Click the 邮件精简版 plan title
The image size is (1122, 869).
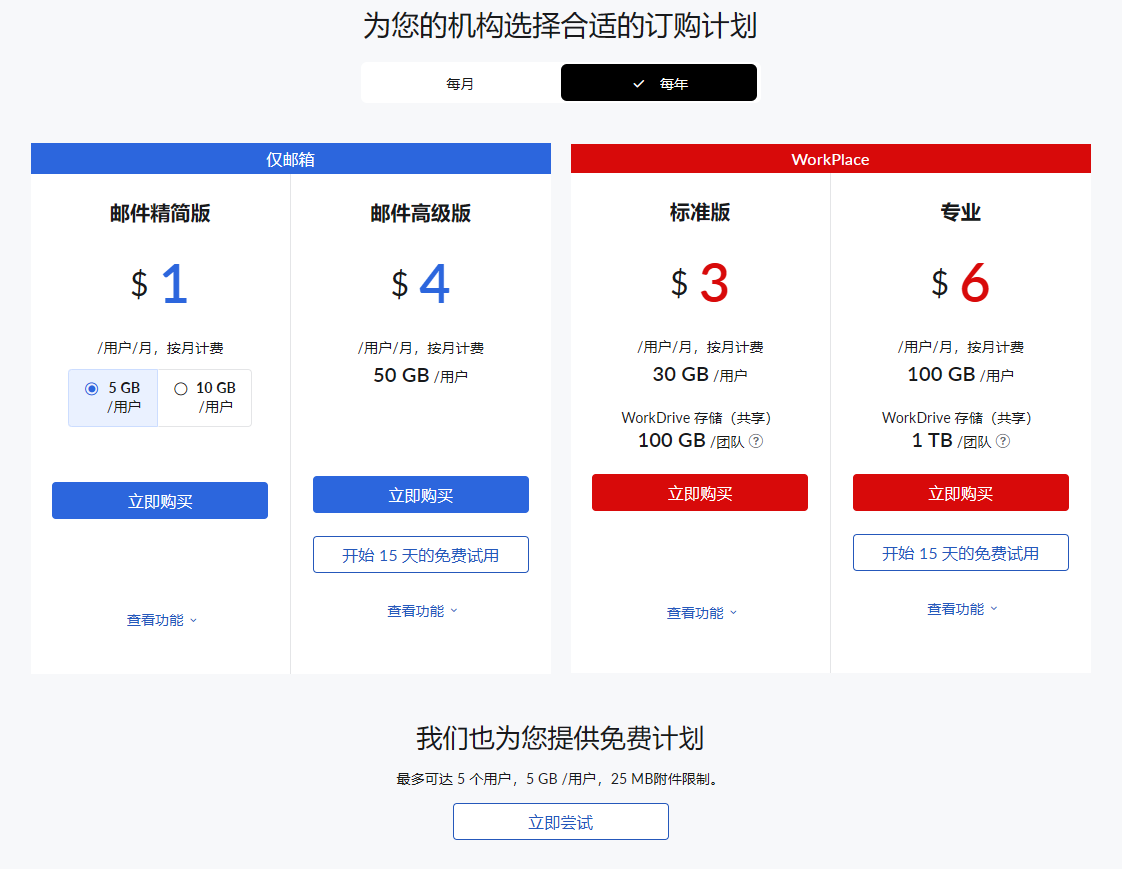click(160, 213)
